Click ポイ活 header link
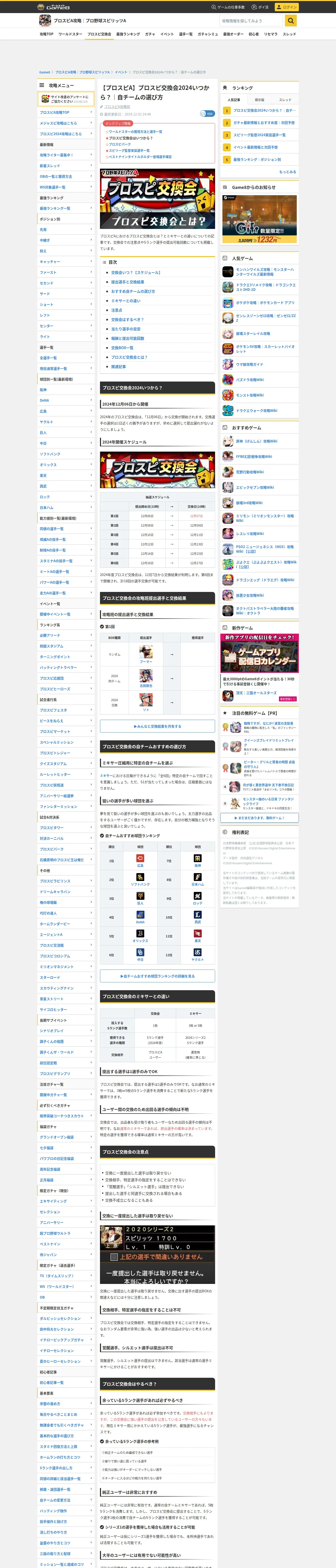 (x=260, y=7)
